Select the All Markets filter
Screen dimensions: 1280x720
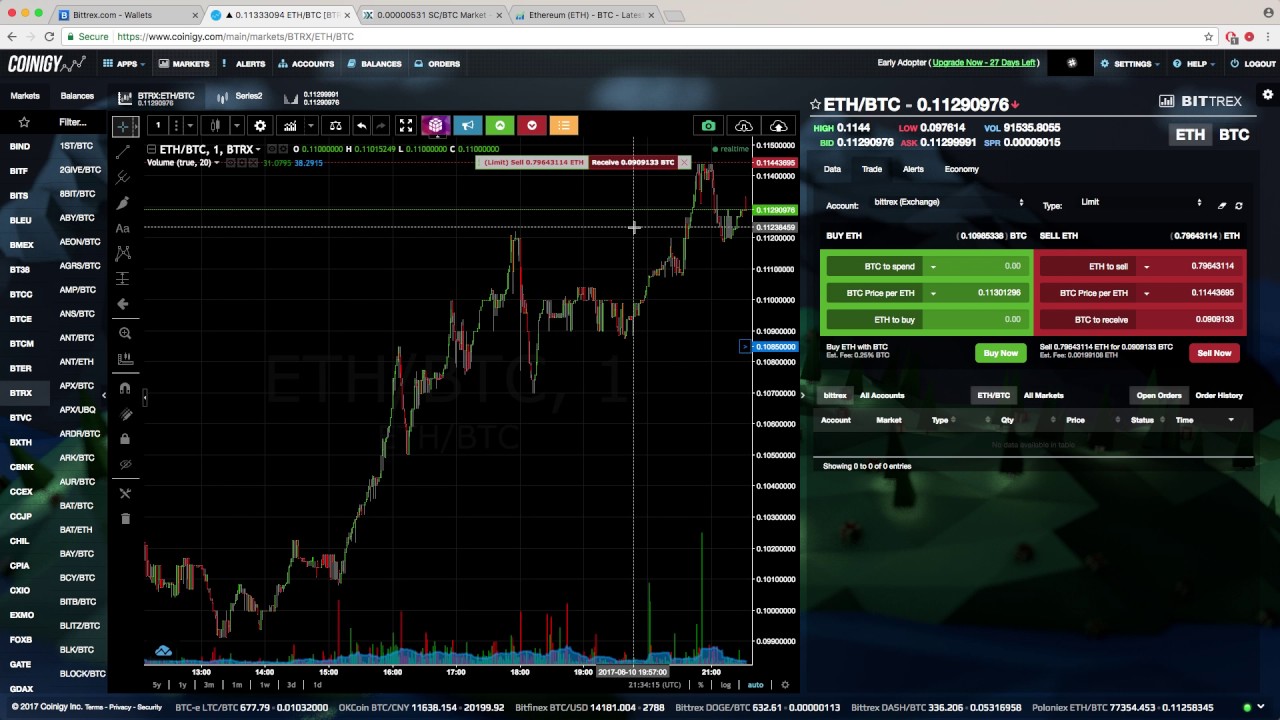1043,395
